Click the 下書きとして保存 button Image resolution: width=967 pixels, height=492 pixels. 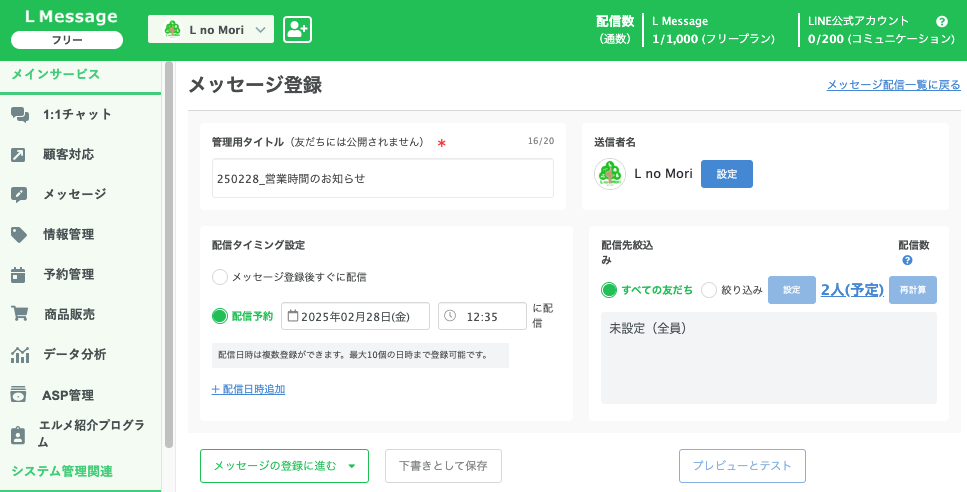443,466
